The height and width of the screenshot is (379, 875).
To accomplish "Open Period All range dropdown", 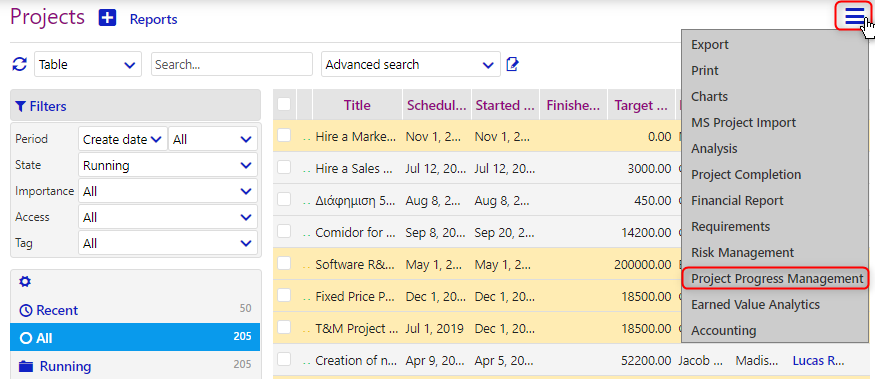I will coord(213,139).
